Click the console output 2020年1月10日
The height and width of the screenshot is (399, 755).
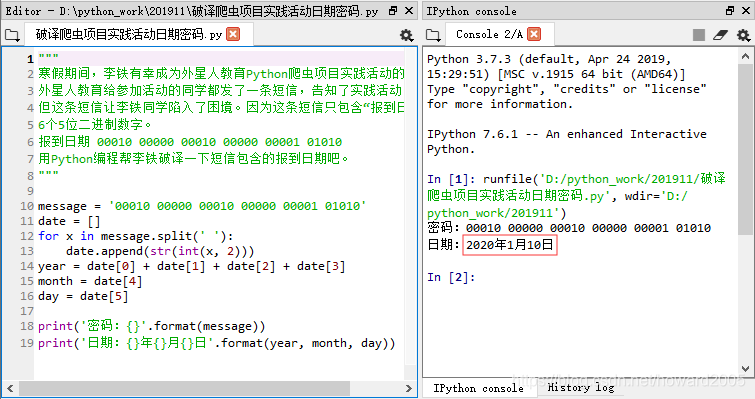pyautogui.click(x=509, y=245)
